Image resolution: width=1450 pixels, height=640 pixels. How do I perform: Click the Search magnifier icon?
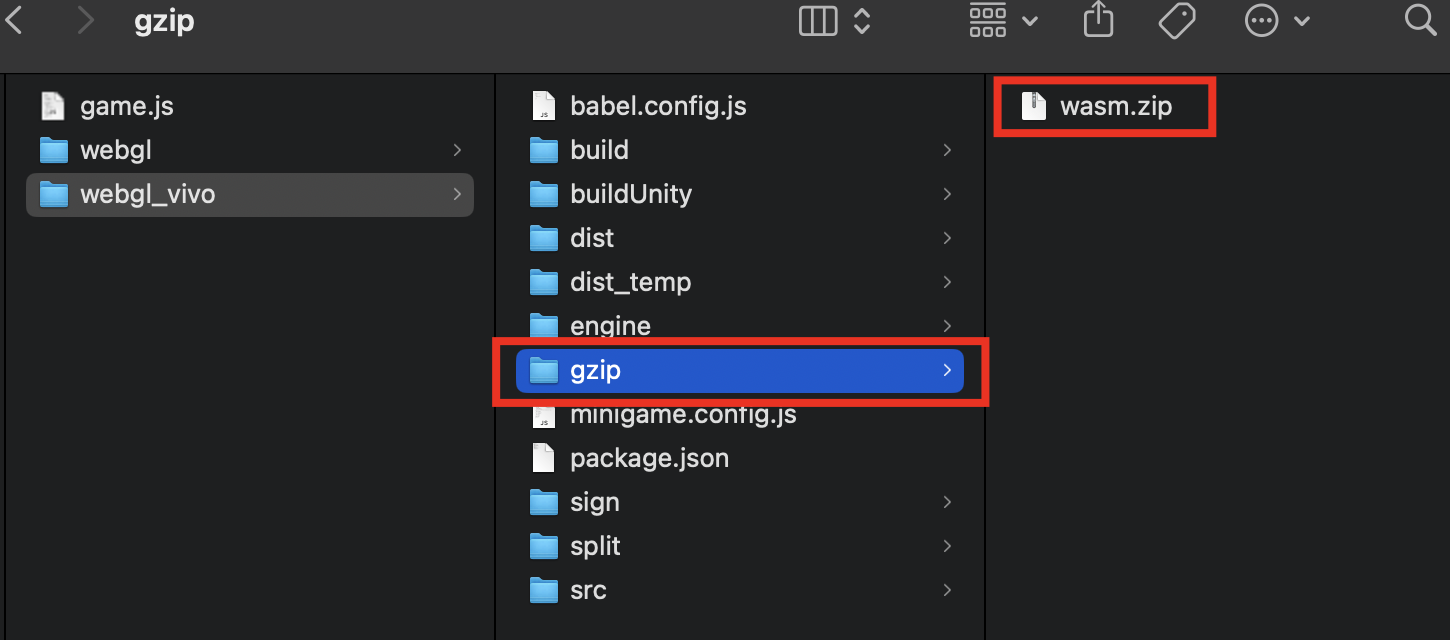click(1420, 21)
